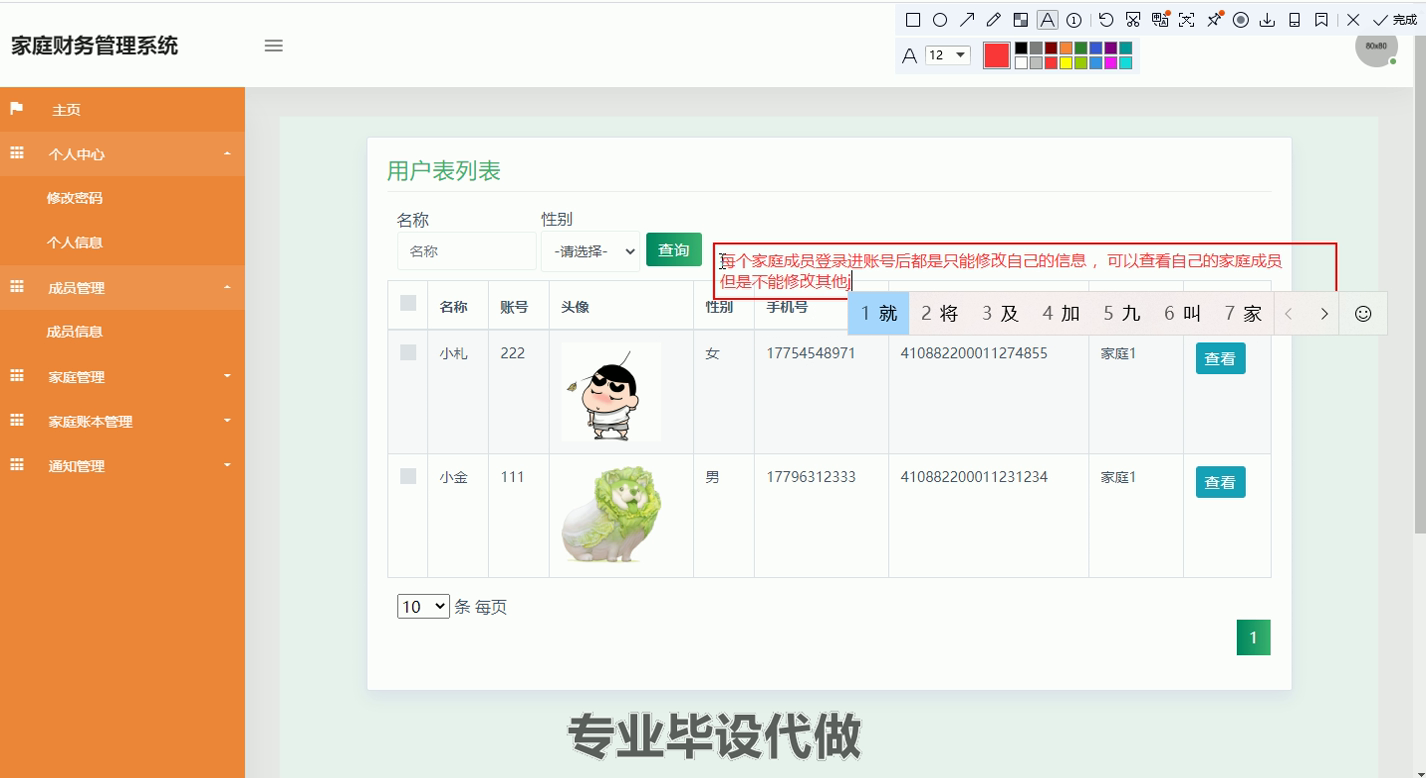This screenshot has height=778, width=1426.
Task: Click 查看 for user 小札
Action: [1220, 358]
